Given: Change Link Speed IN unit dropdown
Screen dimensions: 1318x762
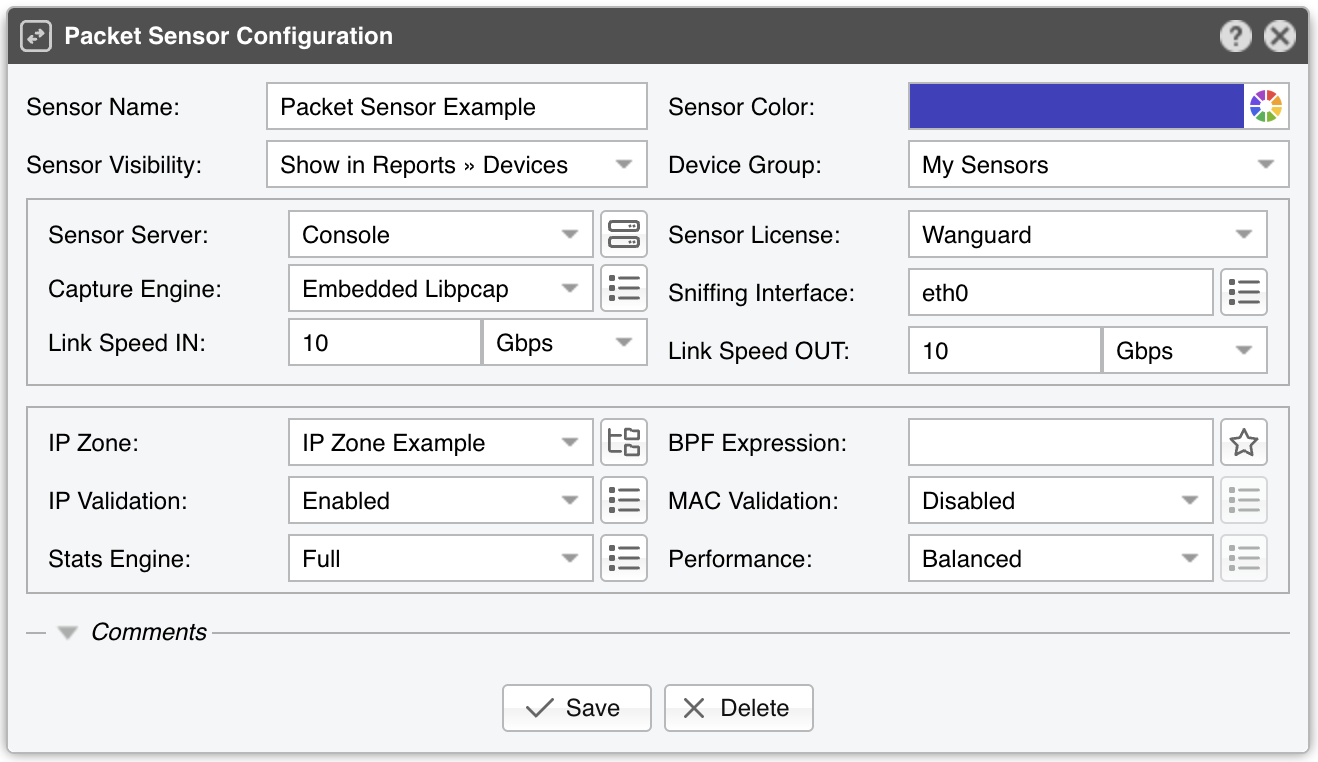Looking at the screenshot, I should point(565,343).
